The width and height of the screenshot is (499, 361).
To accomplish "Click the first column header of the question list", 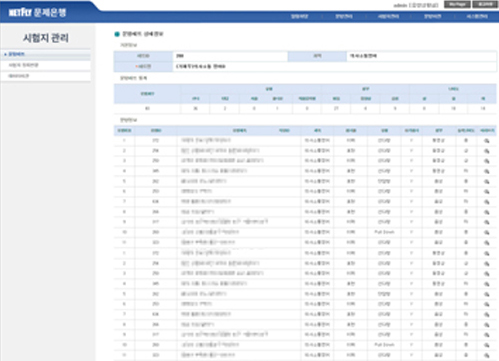I will (x=124, y=131).
